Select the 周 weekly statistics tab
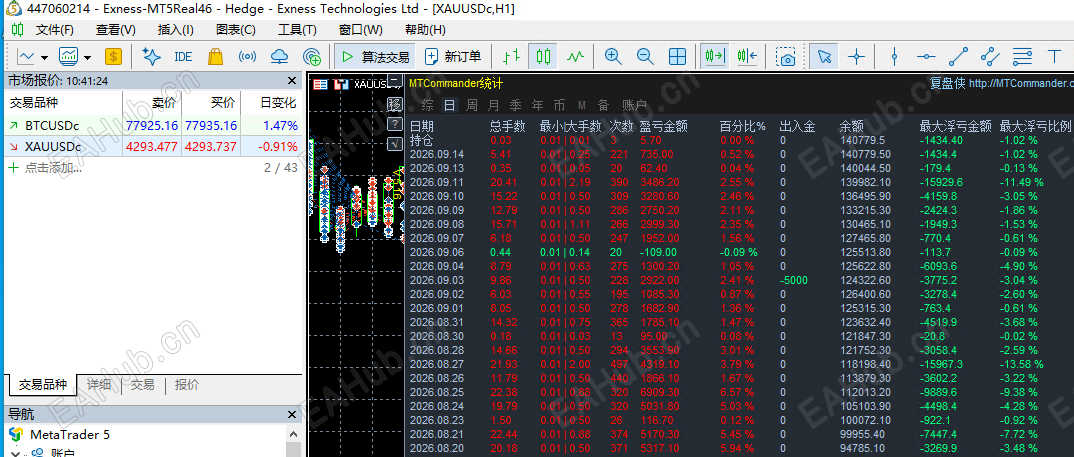This screenshot has width=1074, height=457. click(472, 106)
